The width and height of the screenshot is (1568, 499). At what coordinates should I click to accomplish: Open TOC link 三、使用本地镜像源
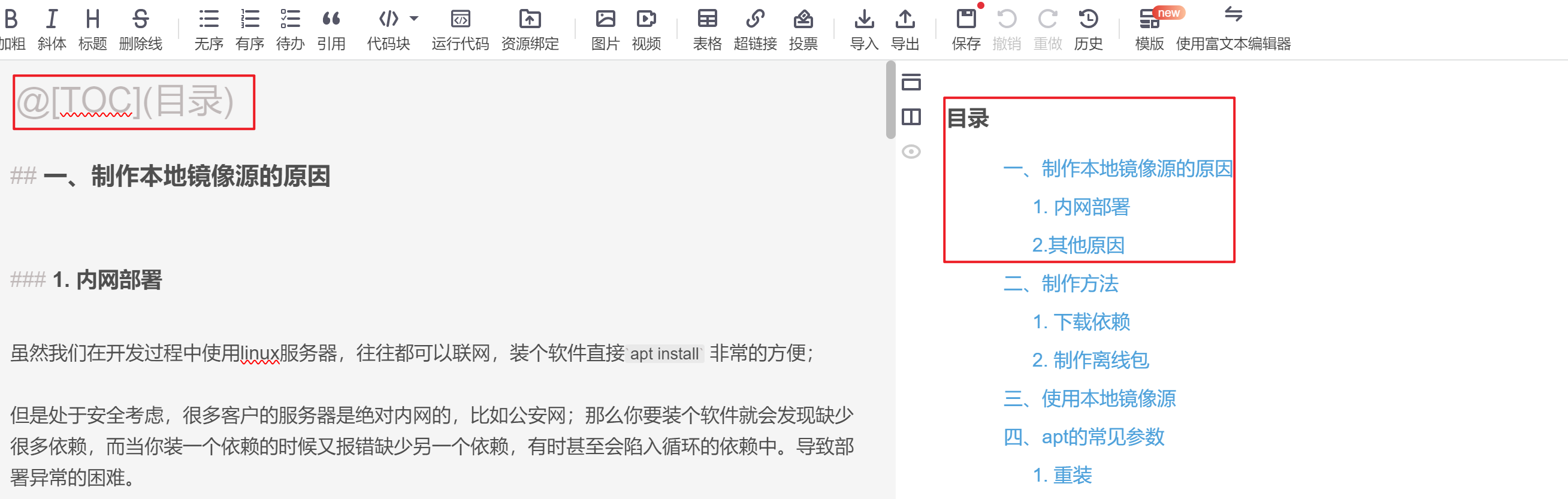[x=1089, y=398]
